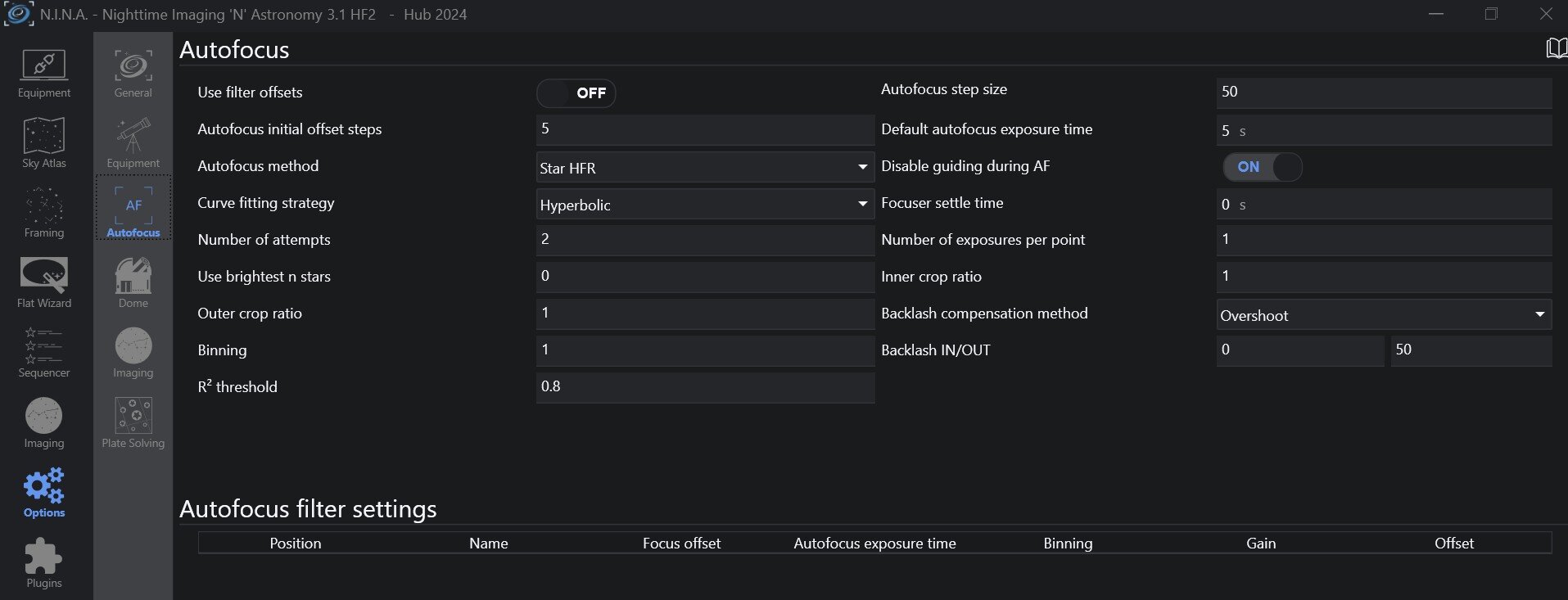
Task: Go to the Framing assistant
Action: (x=44, y=213)
